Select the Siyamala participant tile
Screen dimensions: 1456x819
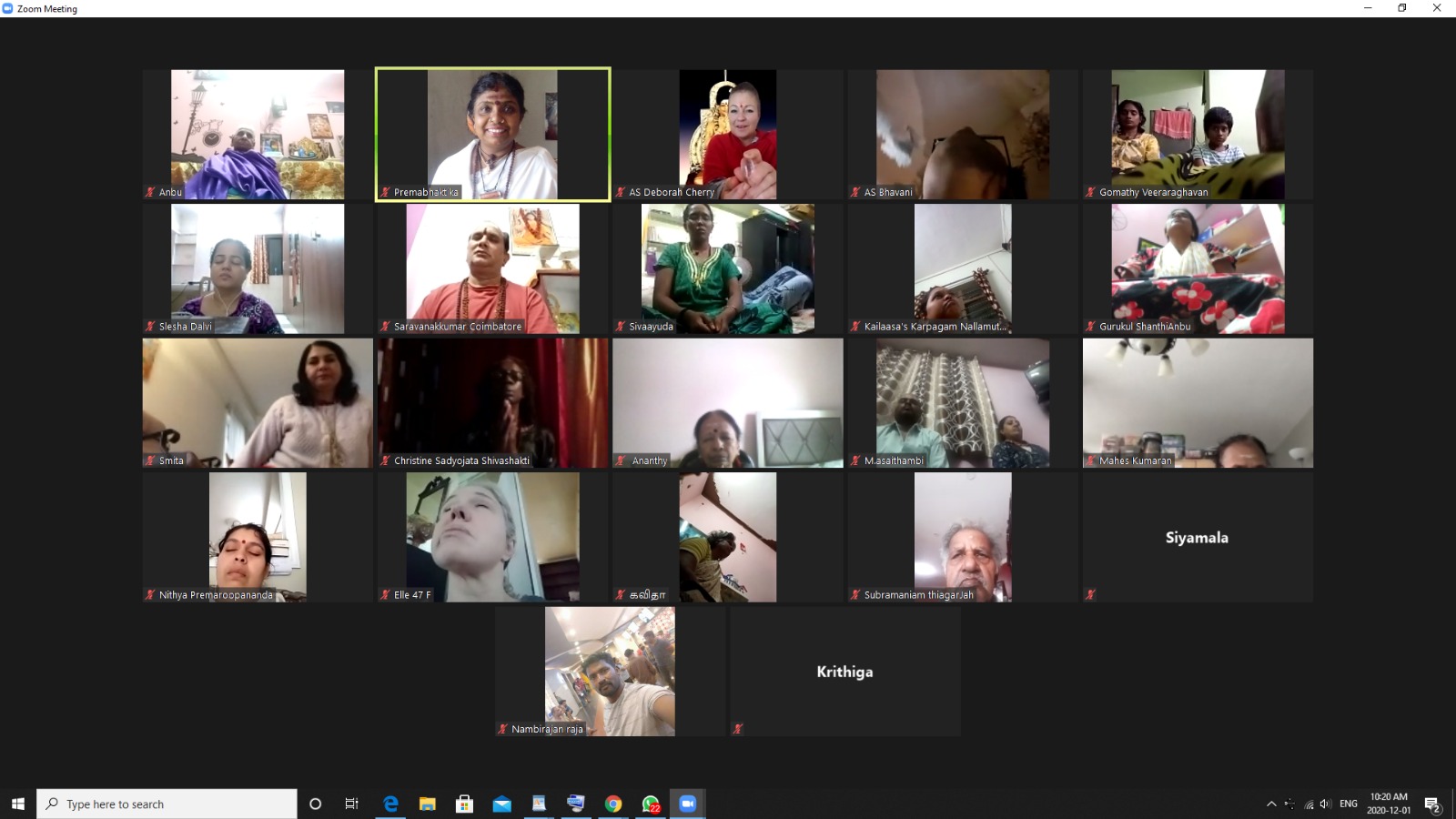click(x=1198, y=537)
